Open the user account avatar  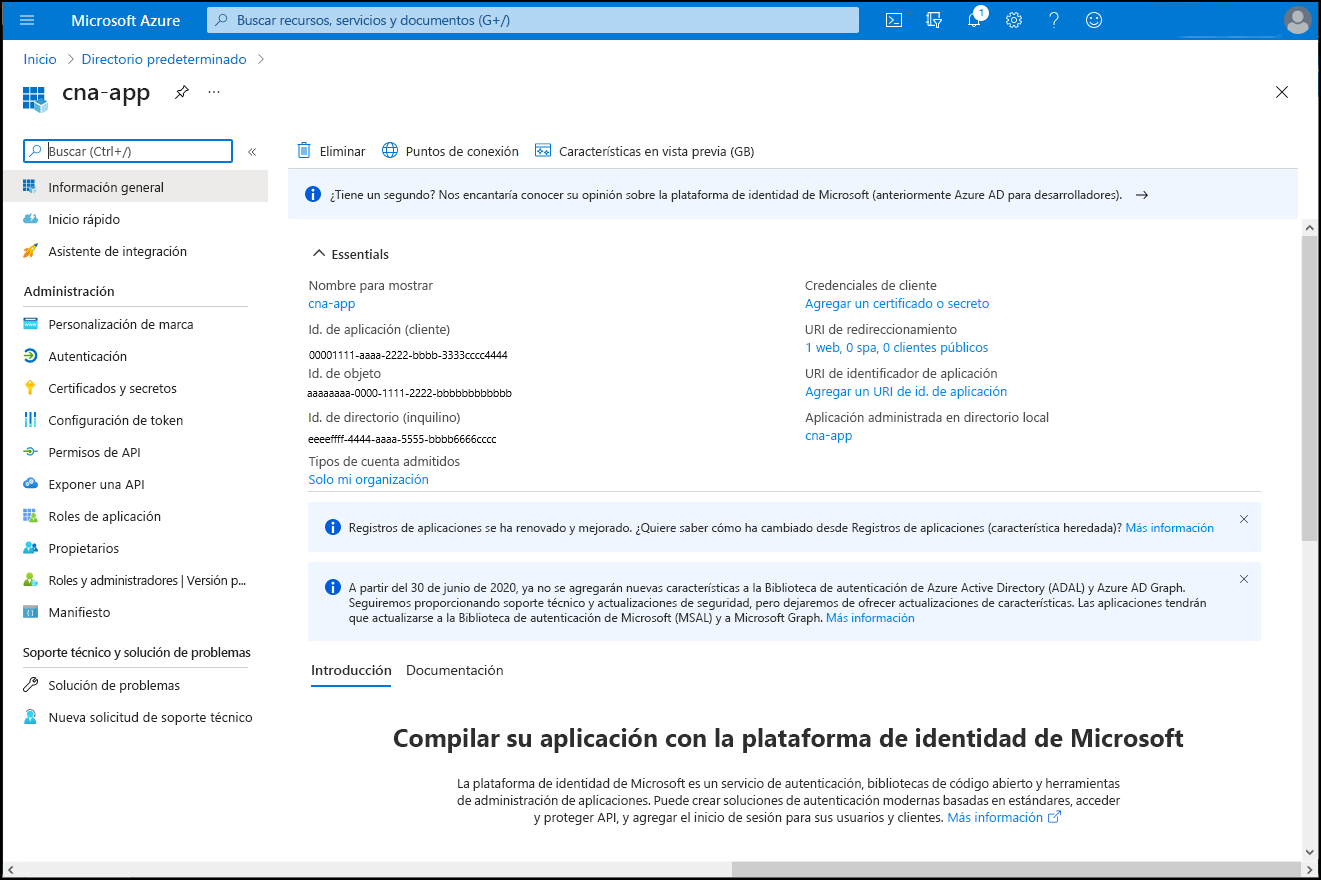(x=1297, y=20)
